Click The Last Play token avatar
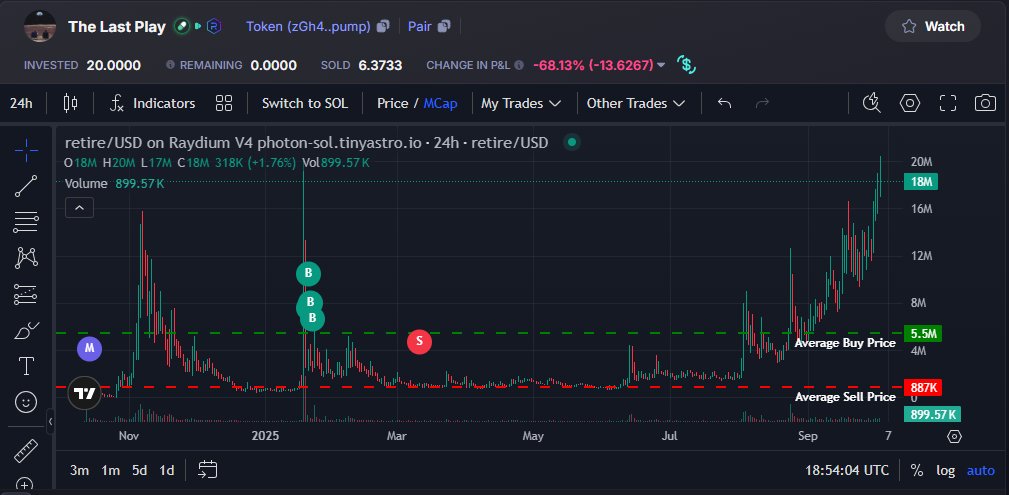 tap(40, 26)
